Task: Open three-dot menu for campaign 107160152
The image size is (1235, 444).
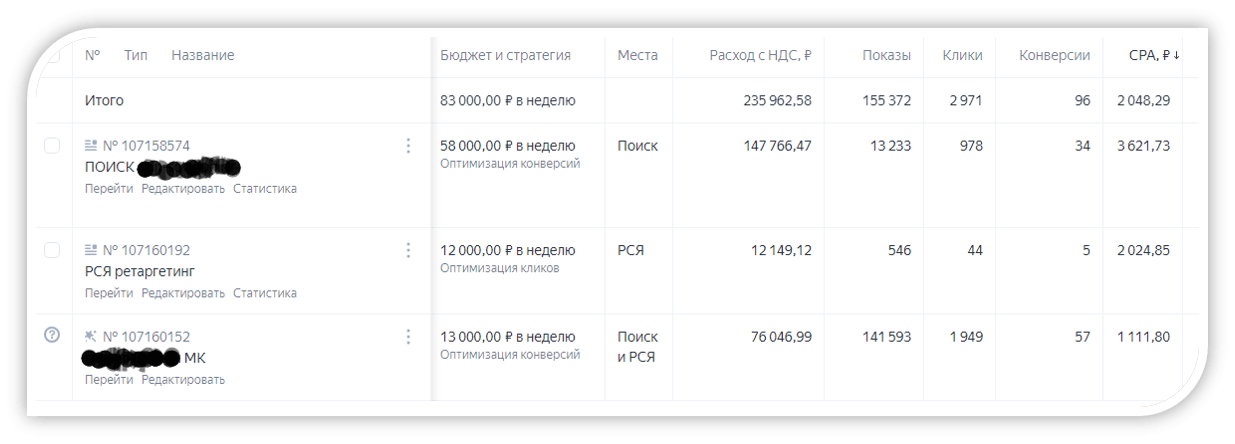Action: pos(408,337)
